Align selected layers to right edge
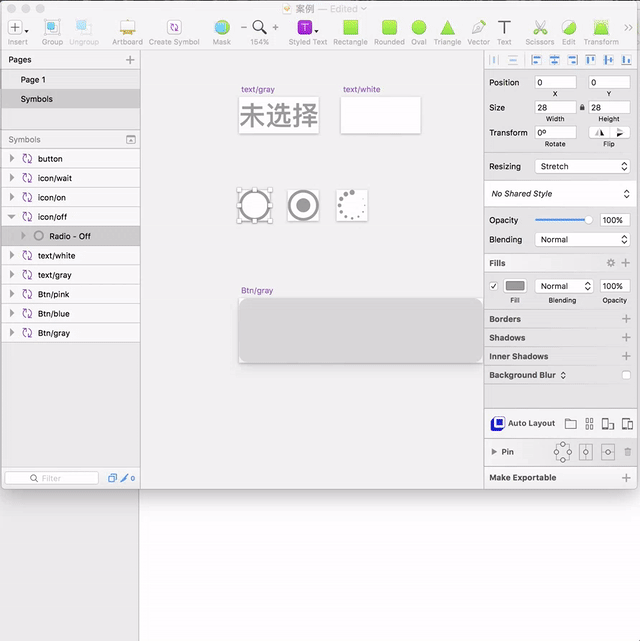This screenshot has width=640, height=641. [x=572, y=60]
